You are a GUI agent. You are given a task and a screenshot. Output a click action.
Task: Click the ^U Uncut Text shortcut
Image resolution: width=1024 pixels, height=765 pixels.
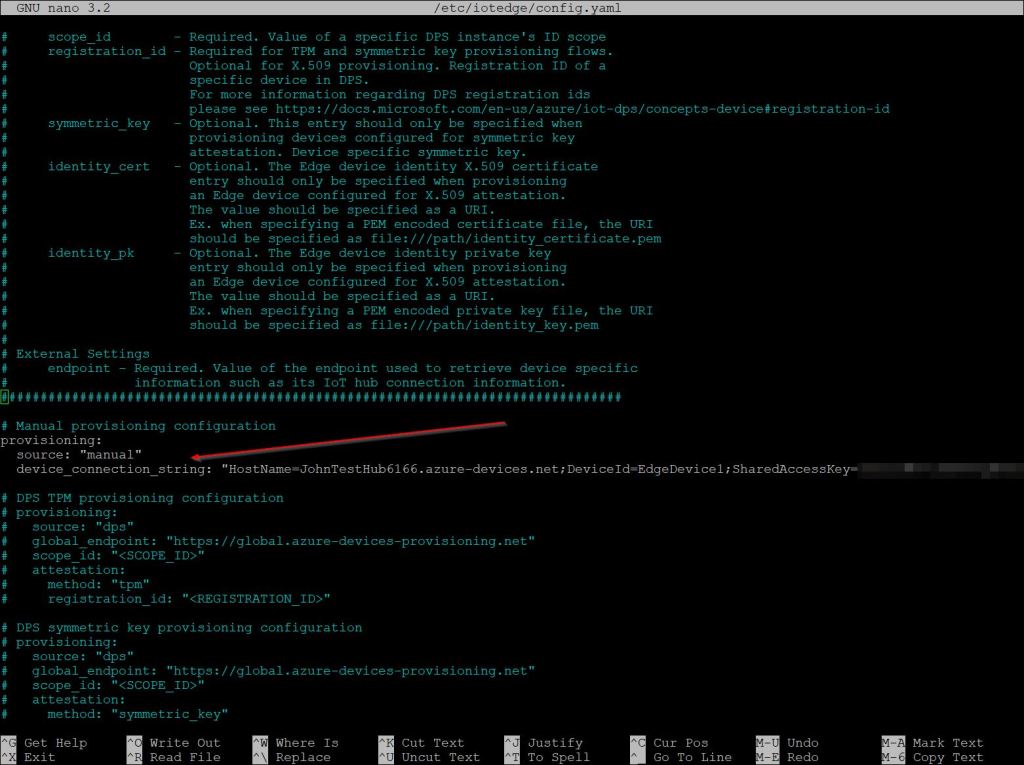pos(429,757)
